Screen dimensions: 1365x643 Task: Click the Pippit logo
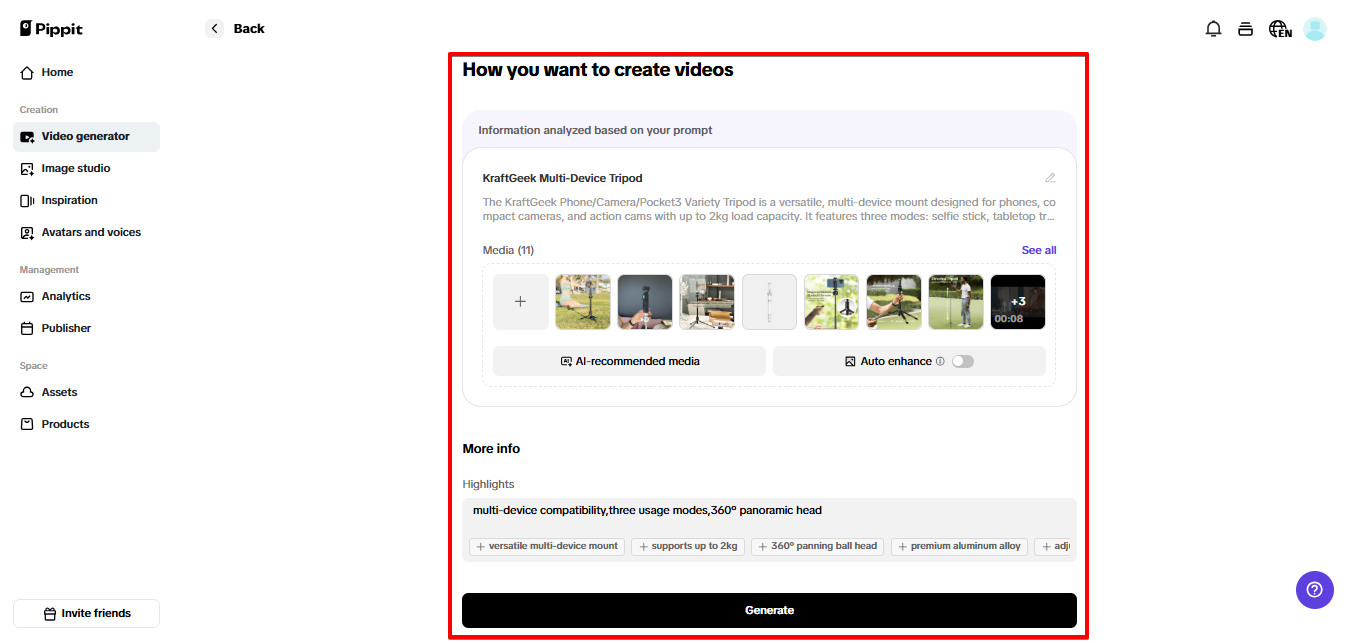coord(51,29)
